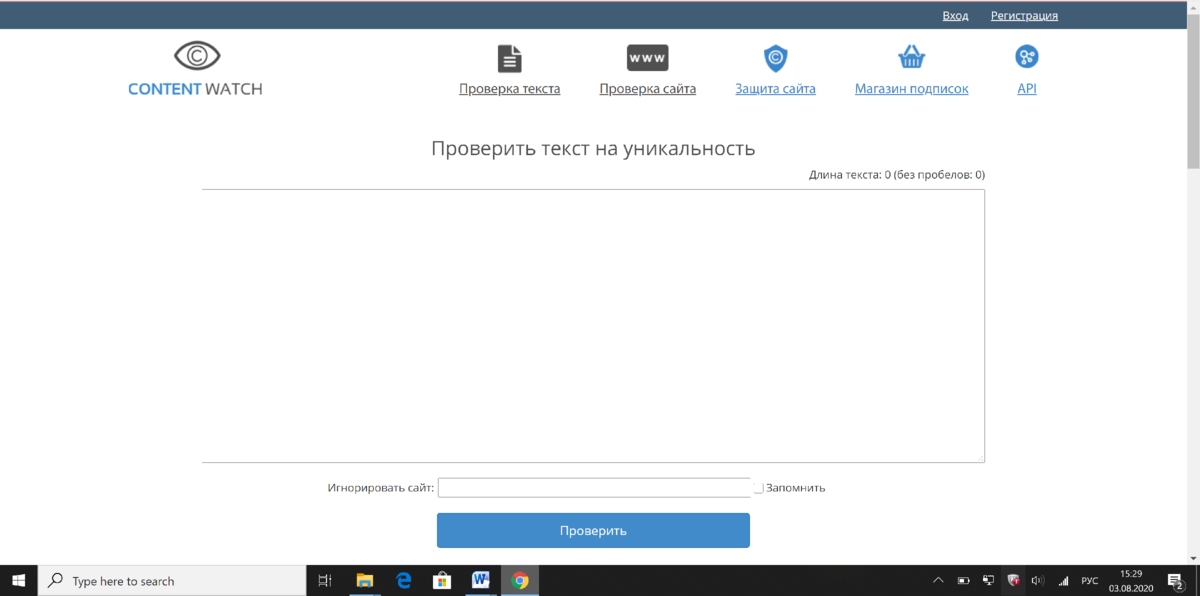Open the notification center icon

[x=1176, y=580]
